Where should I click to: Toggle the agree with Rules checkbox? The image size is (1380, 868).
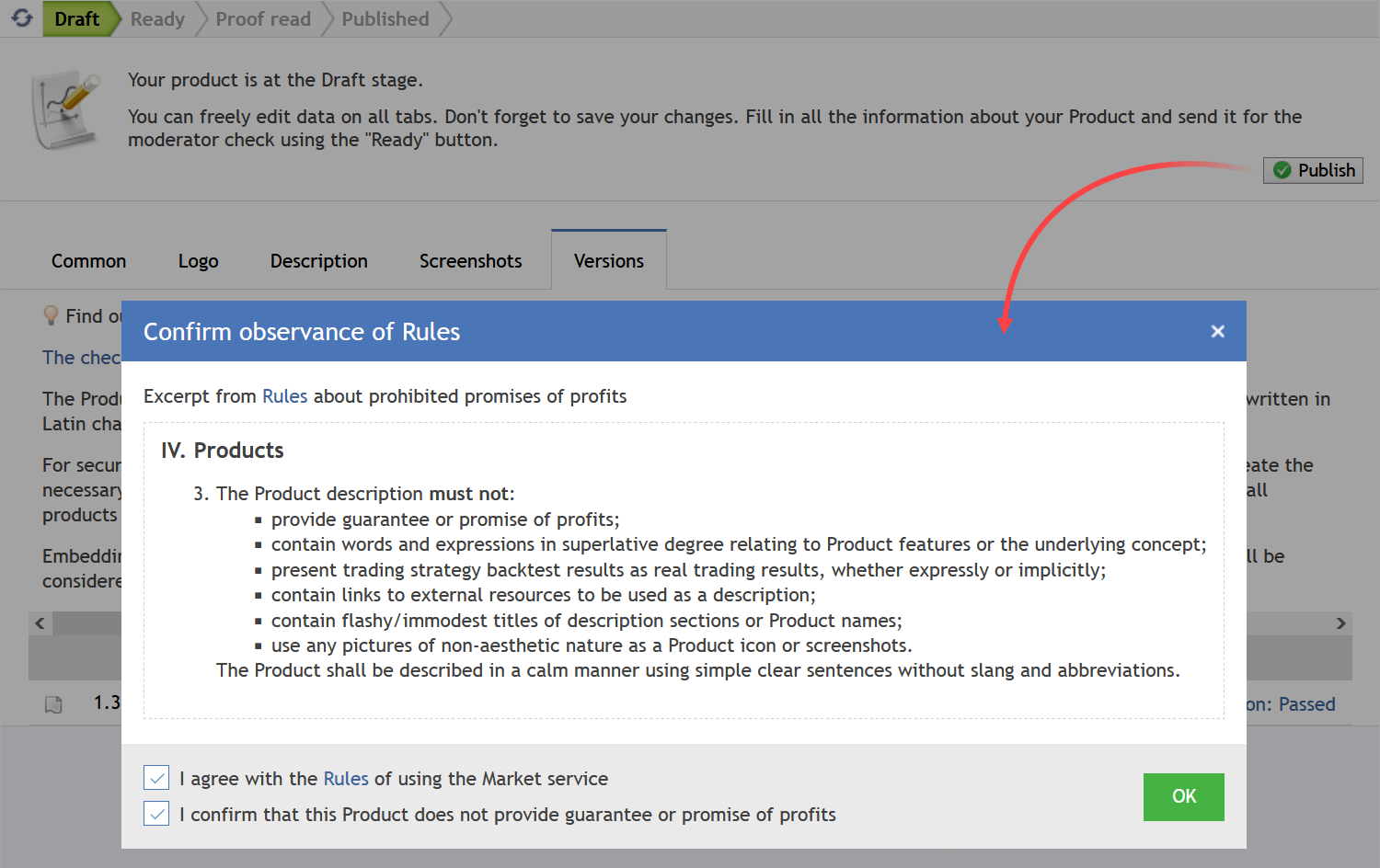coord(156,778)
